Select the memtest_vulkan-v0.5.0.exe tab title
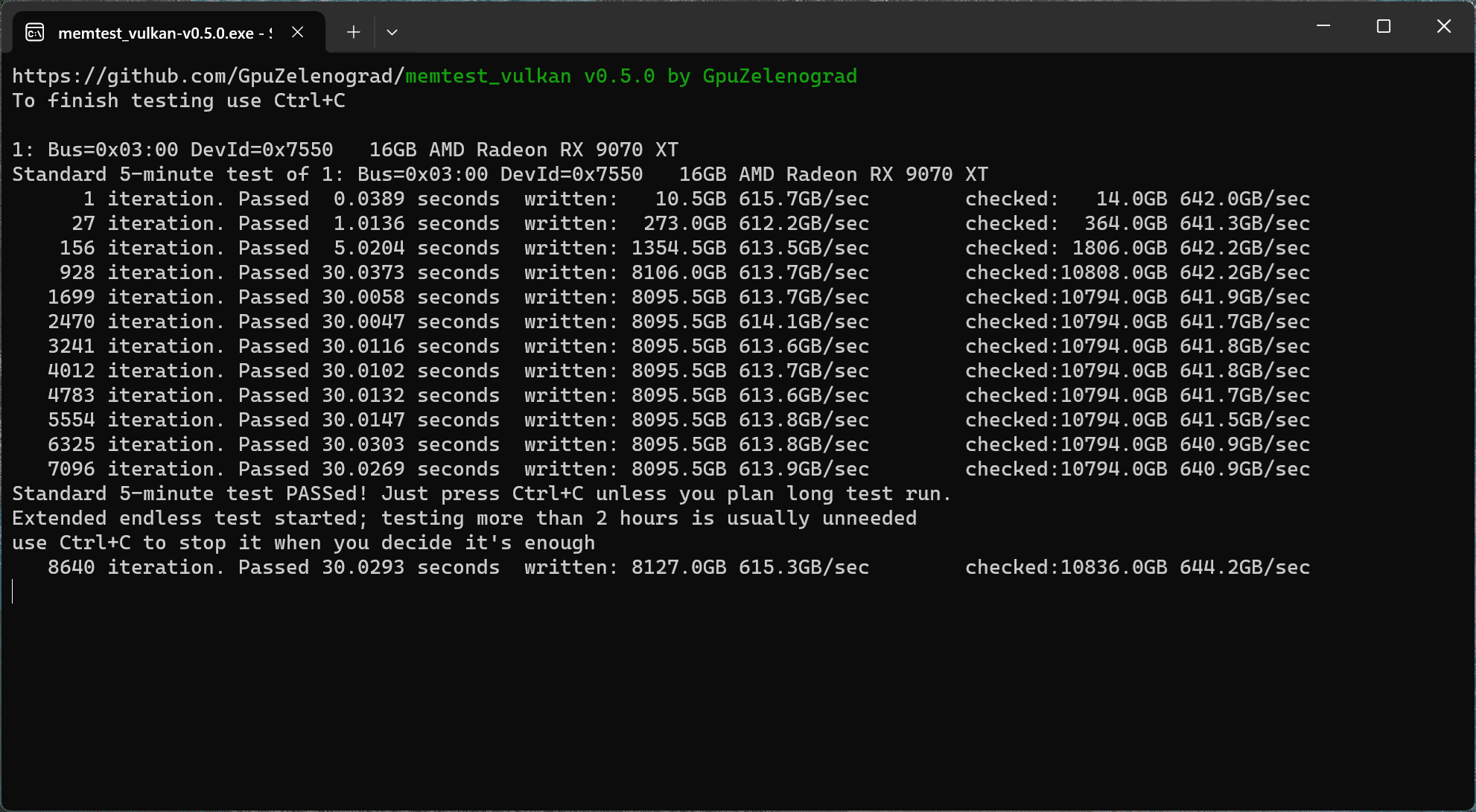1476x812 pixels. point(164,33)
